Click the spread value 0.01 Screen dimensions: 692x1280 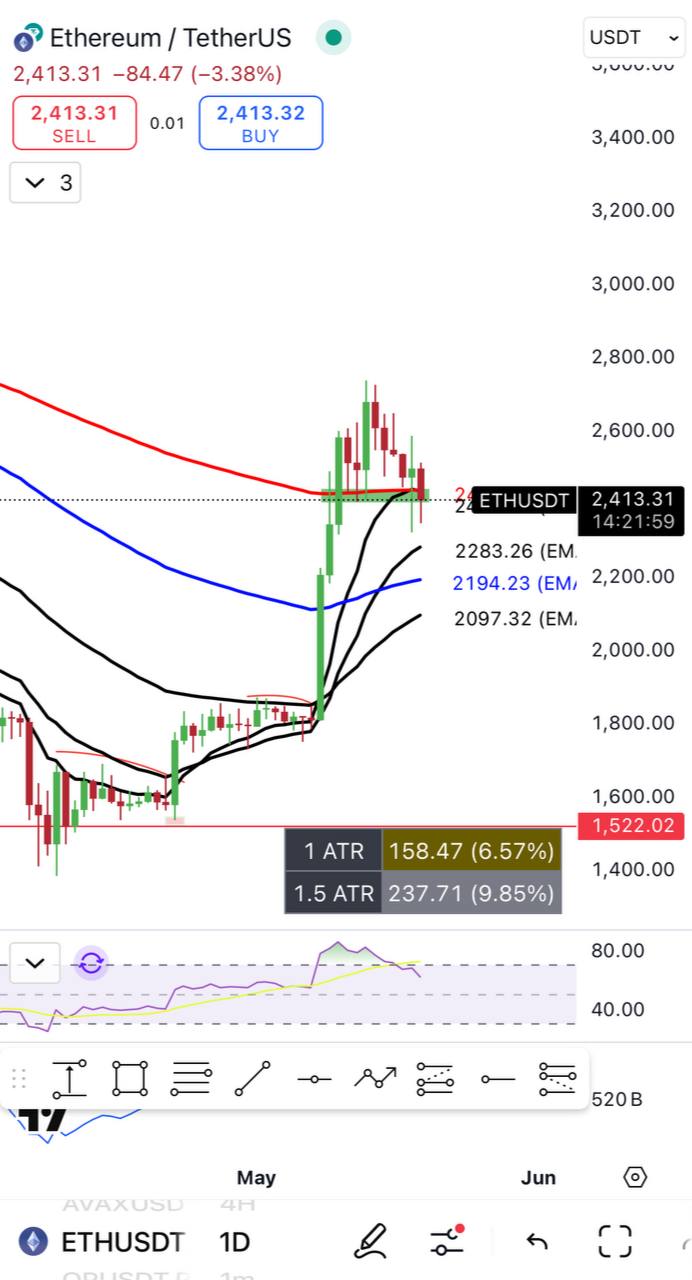tap(168, 123)
